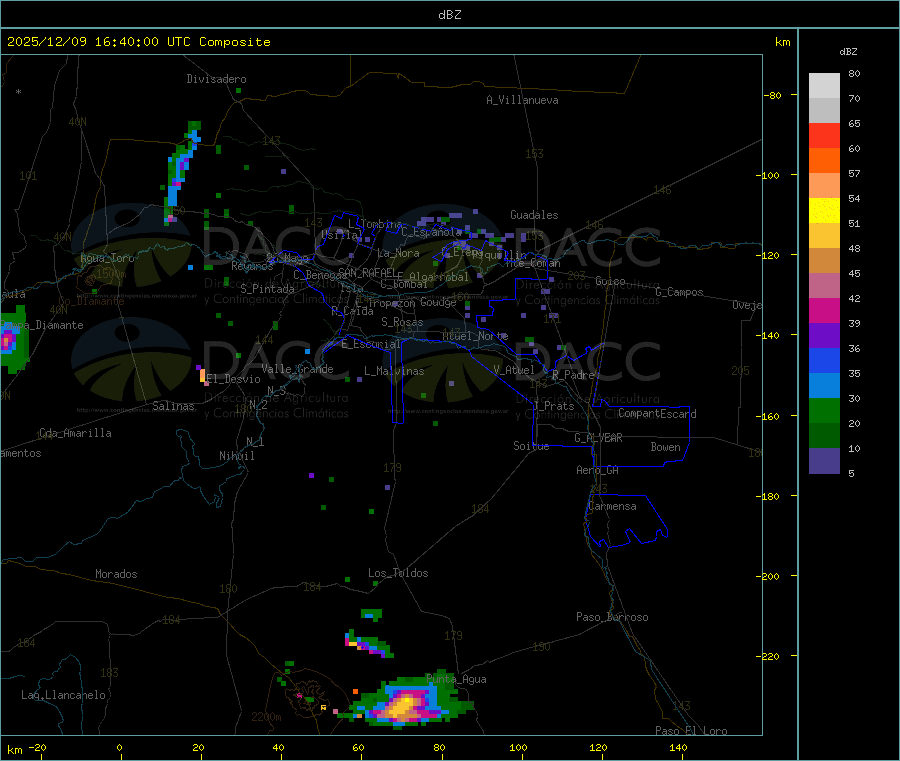Click the 'dBZ' title at top
The image size is (900, 761).
(449, 15)
